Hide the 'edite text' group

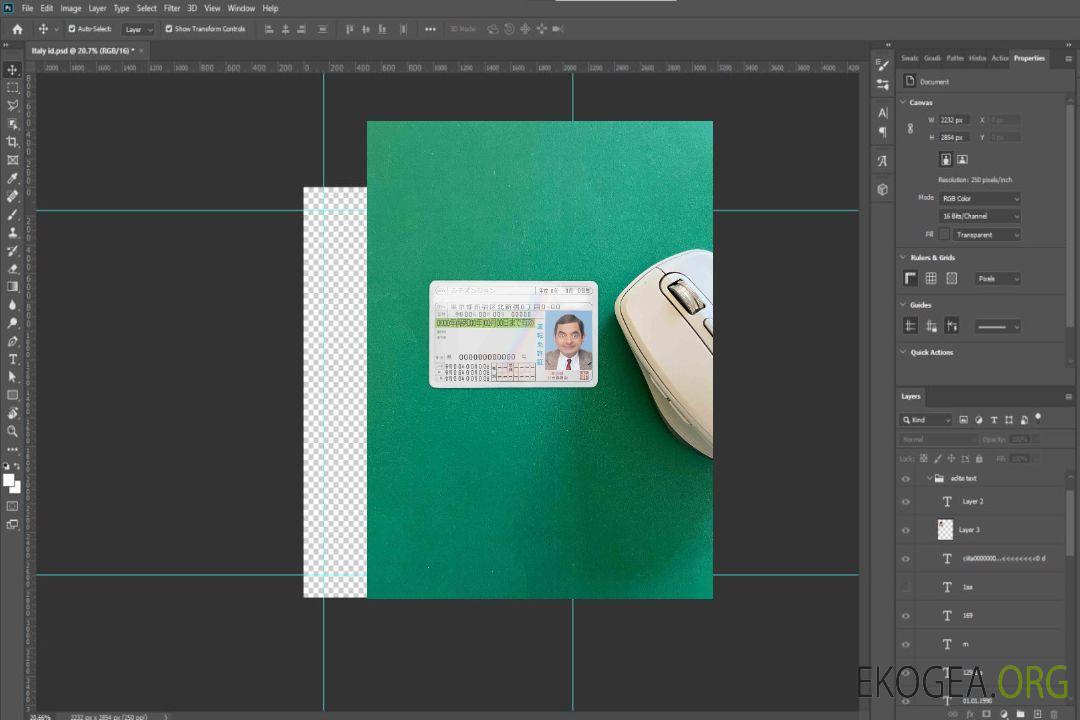(906, 479)
